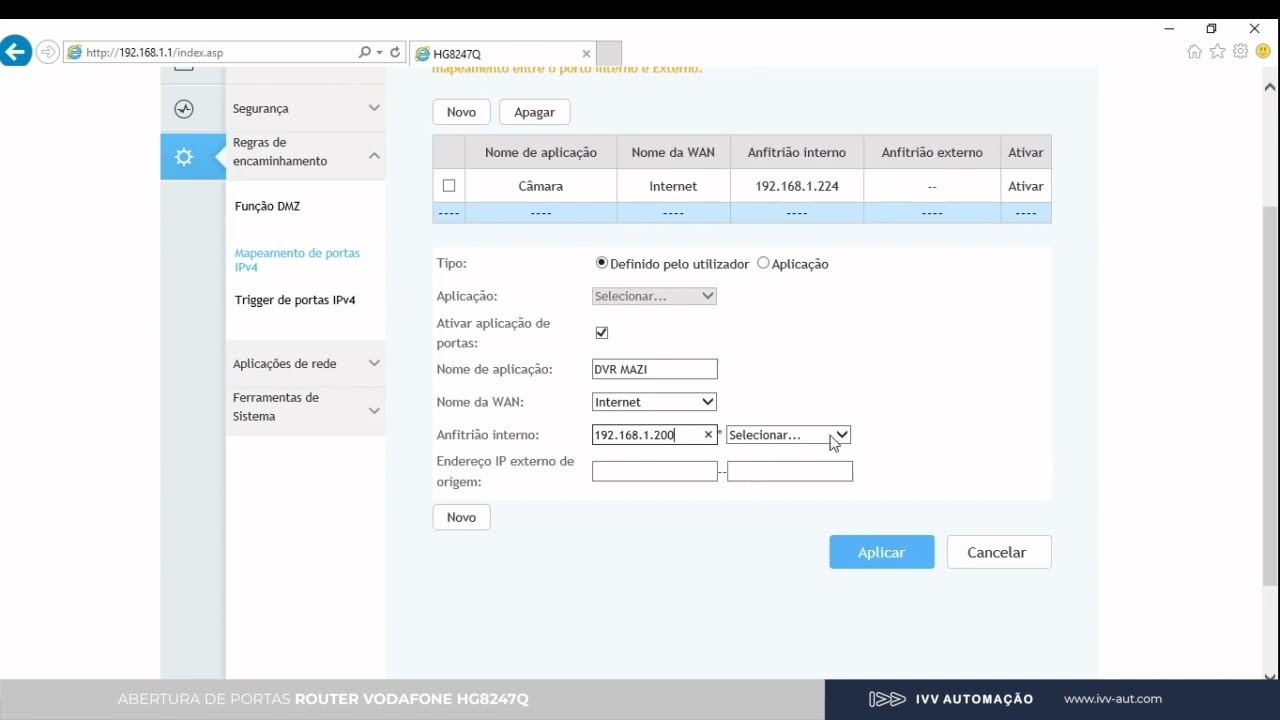Click Ativar in the Câmara row

(x=1026, y=186)
